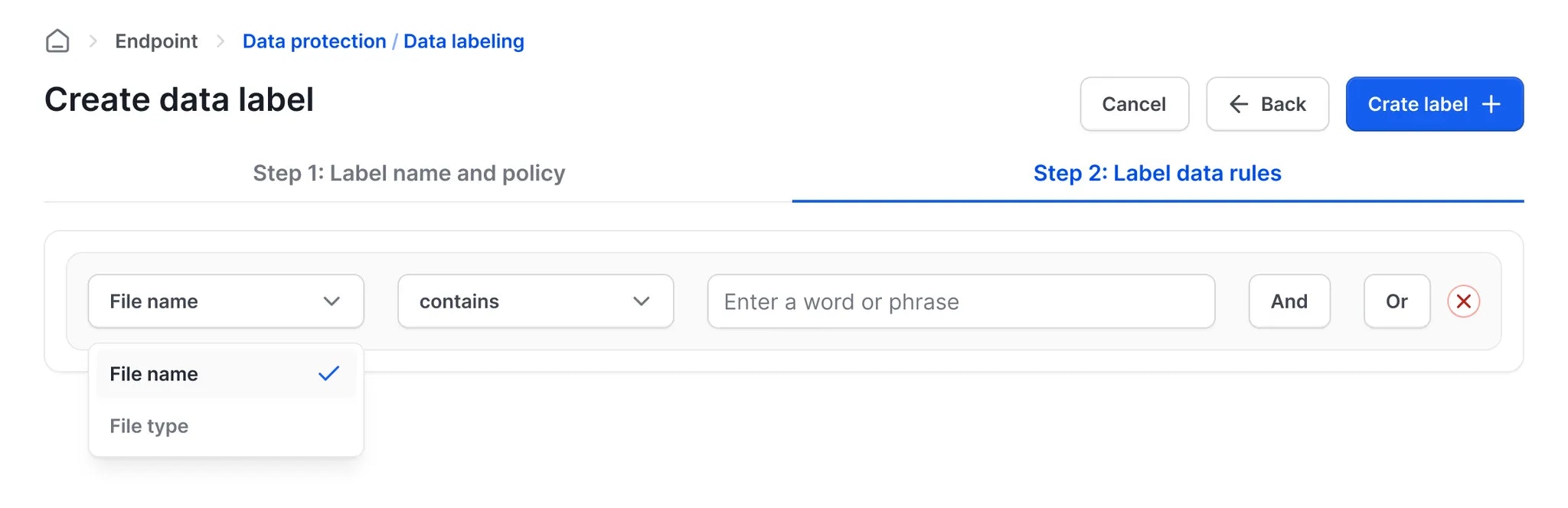Toggle the Or operator for the rule

click(x=1396, y=301)
